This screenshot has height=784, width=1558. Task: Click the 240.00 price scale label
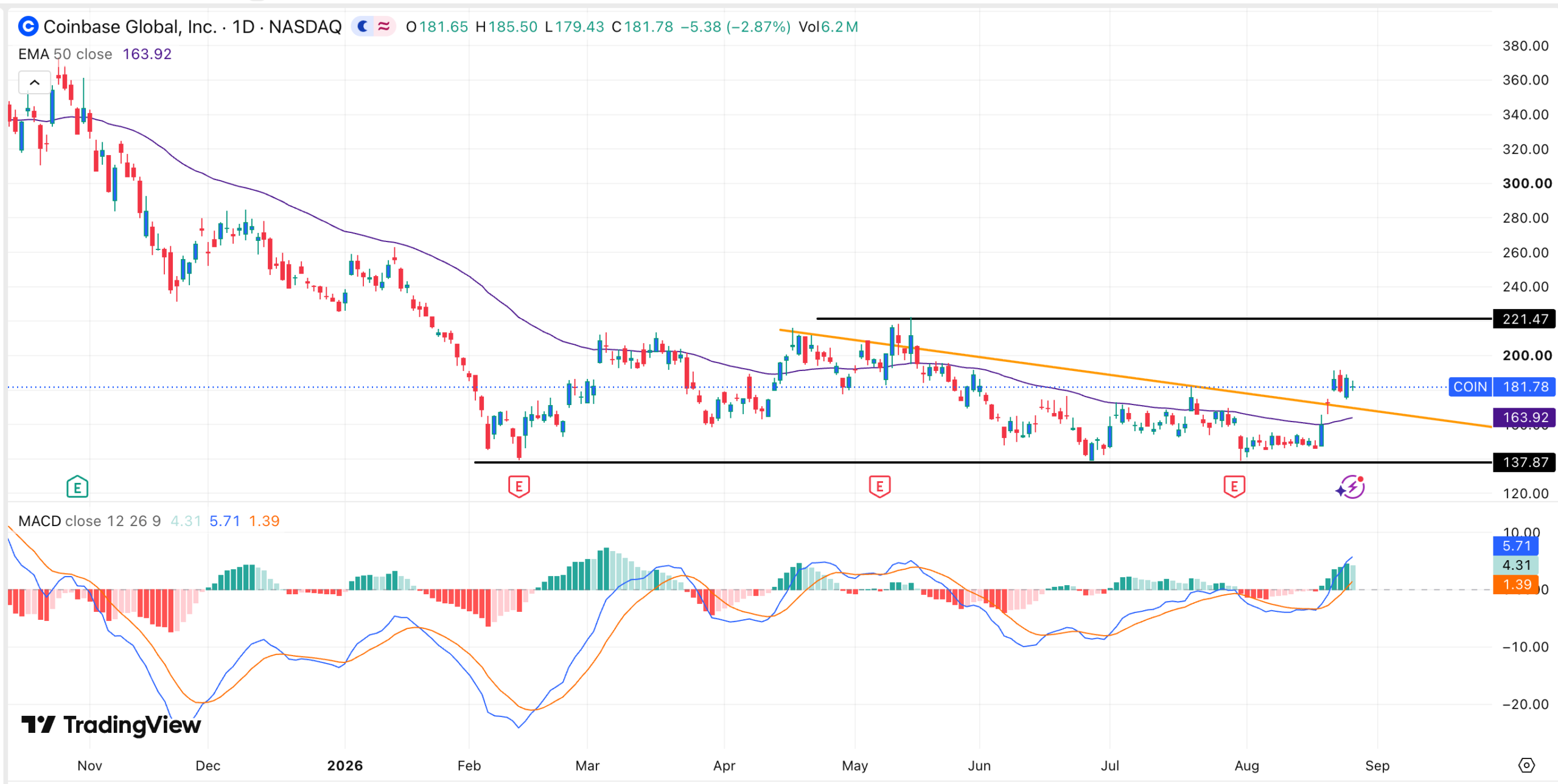tap(1525, 286)
